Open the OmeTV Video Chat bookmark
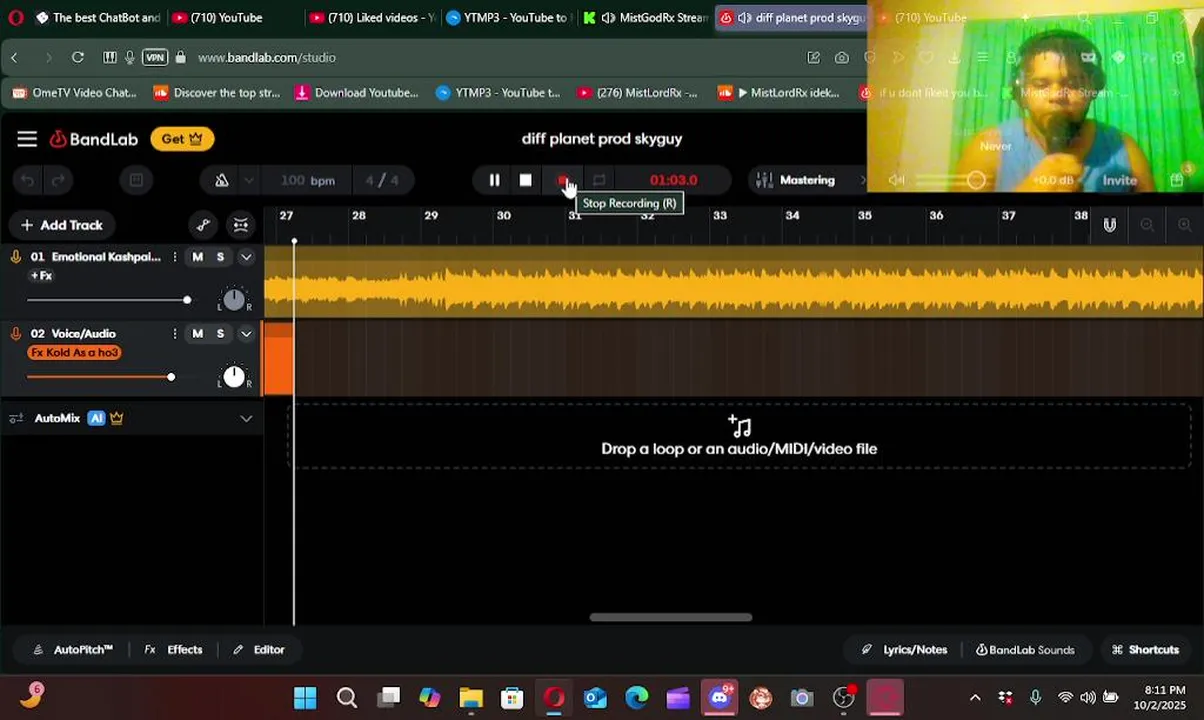This screenshot has height=720, width=1204. (74, 93)
